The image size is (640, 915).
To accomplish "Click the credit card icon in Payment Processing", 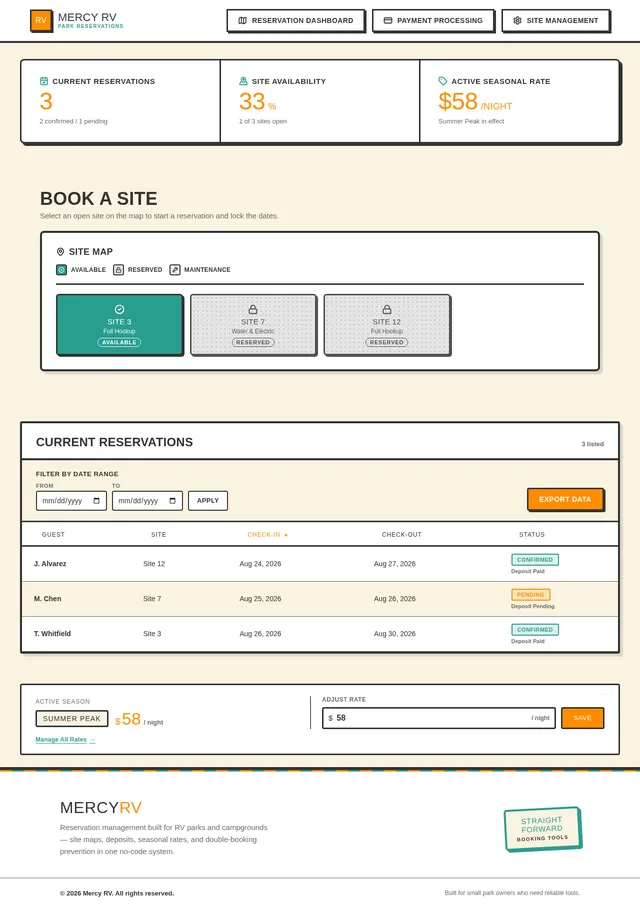I will pyautogui.click(x=388, y=20).
